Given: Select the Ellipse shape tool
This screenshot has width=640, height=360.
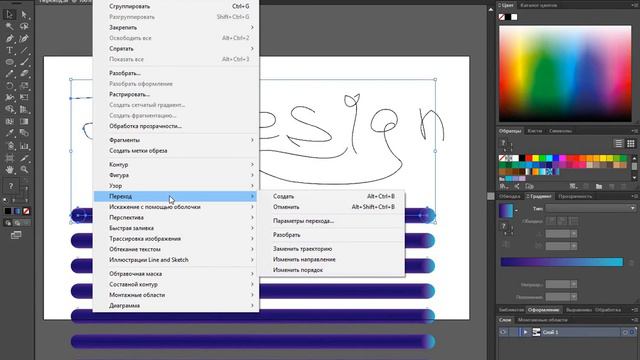Looking at the screenshot, I should click(9, 62).
